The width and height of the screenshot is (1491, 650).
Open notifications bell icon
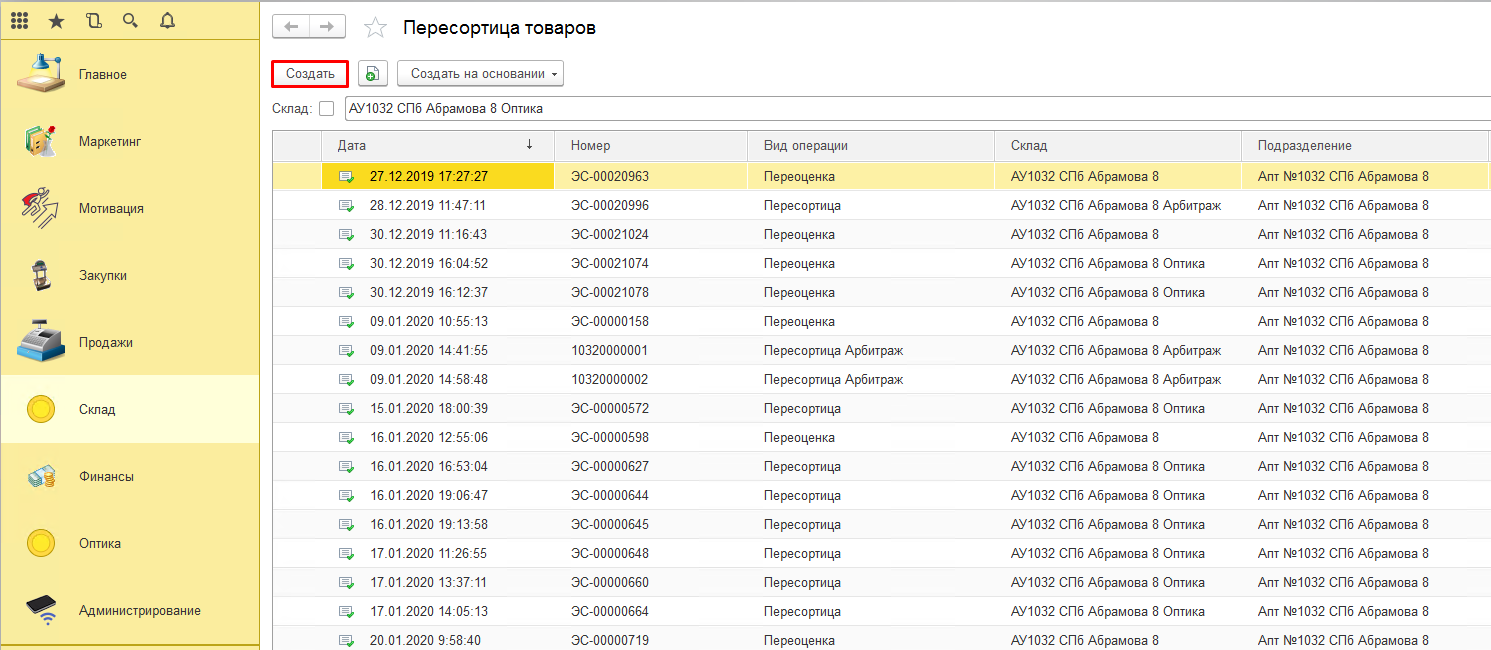[167, 20]
